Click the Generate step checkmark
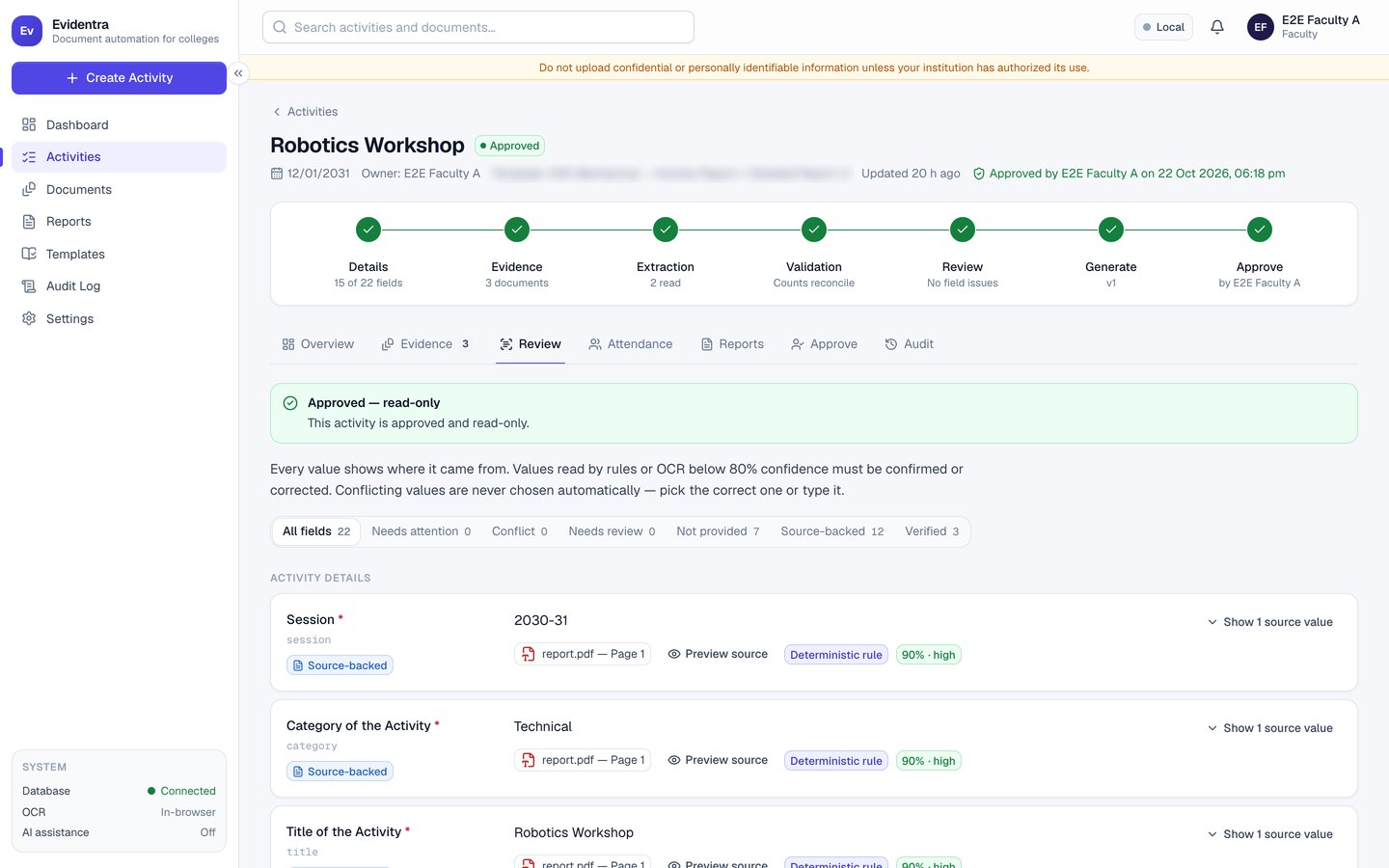 pos(1111,230)
